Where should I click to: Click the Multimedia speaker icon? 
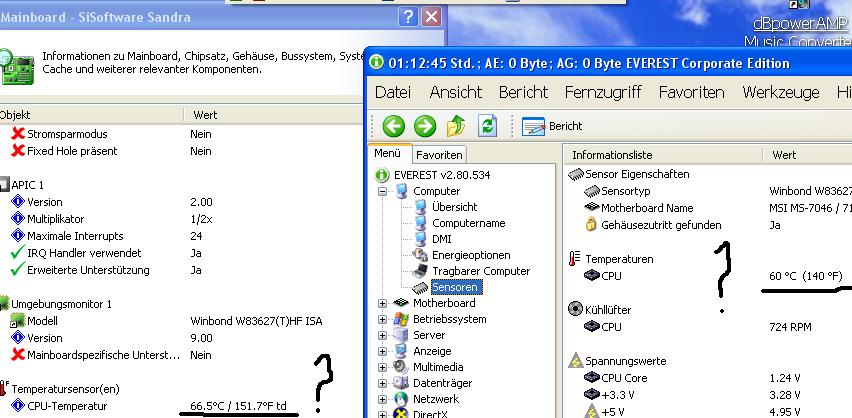tap(401, 367)
